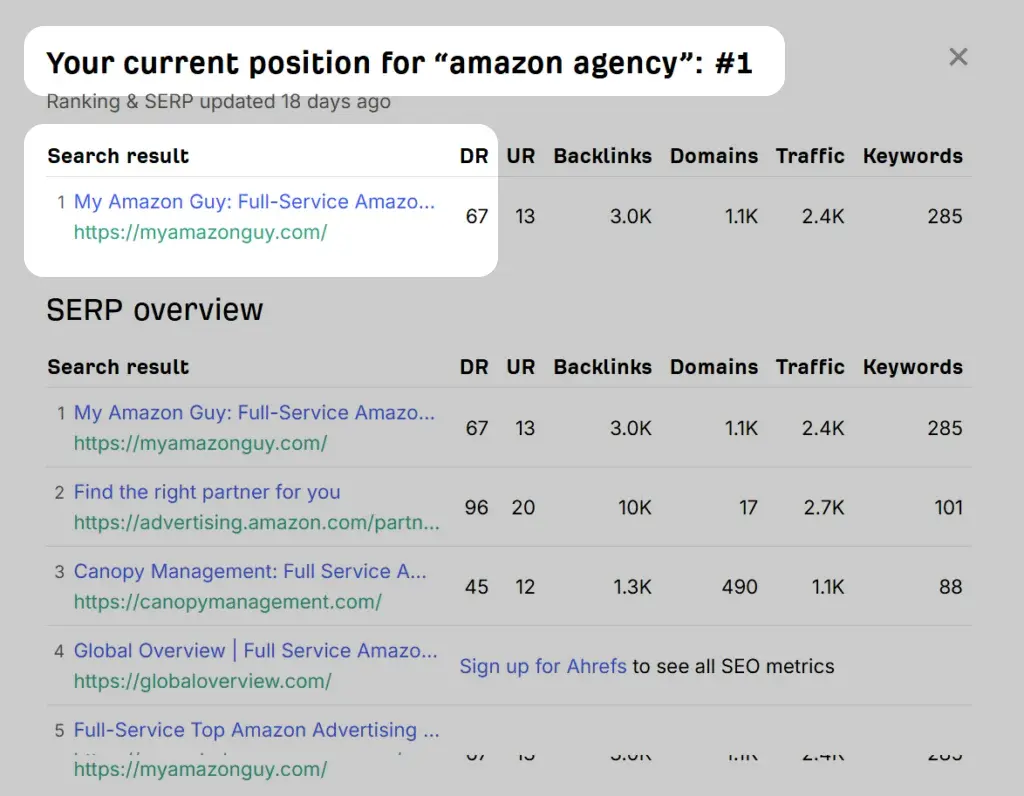Click the DR column header in SERP overview
Image resolution: width=1024 pixels, height=796 pixels.
click(x=474, y=367)
